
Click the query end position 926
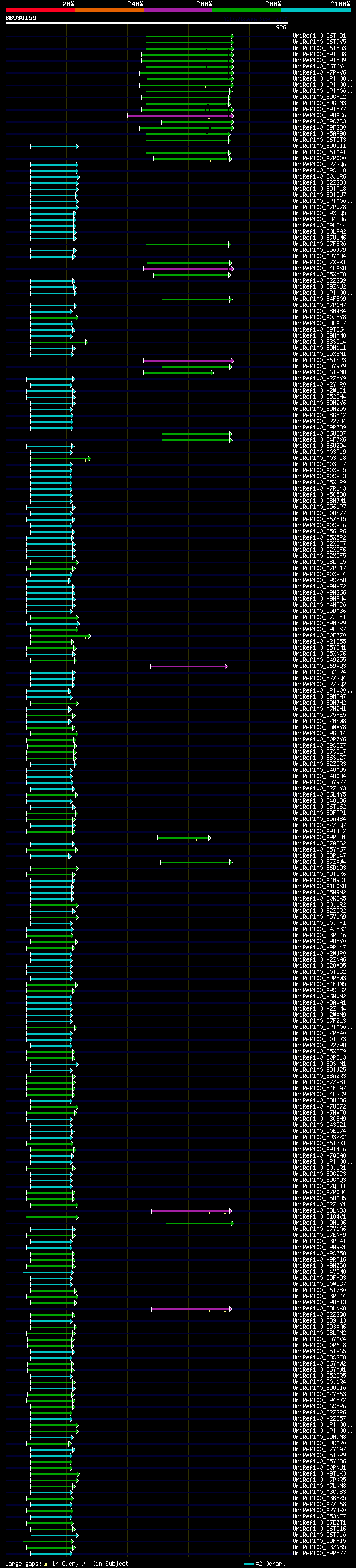pos(280,27)
